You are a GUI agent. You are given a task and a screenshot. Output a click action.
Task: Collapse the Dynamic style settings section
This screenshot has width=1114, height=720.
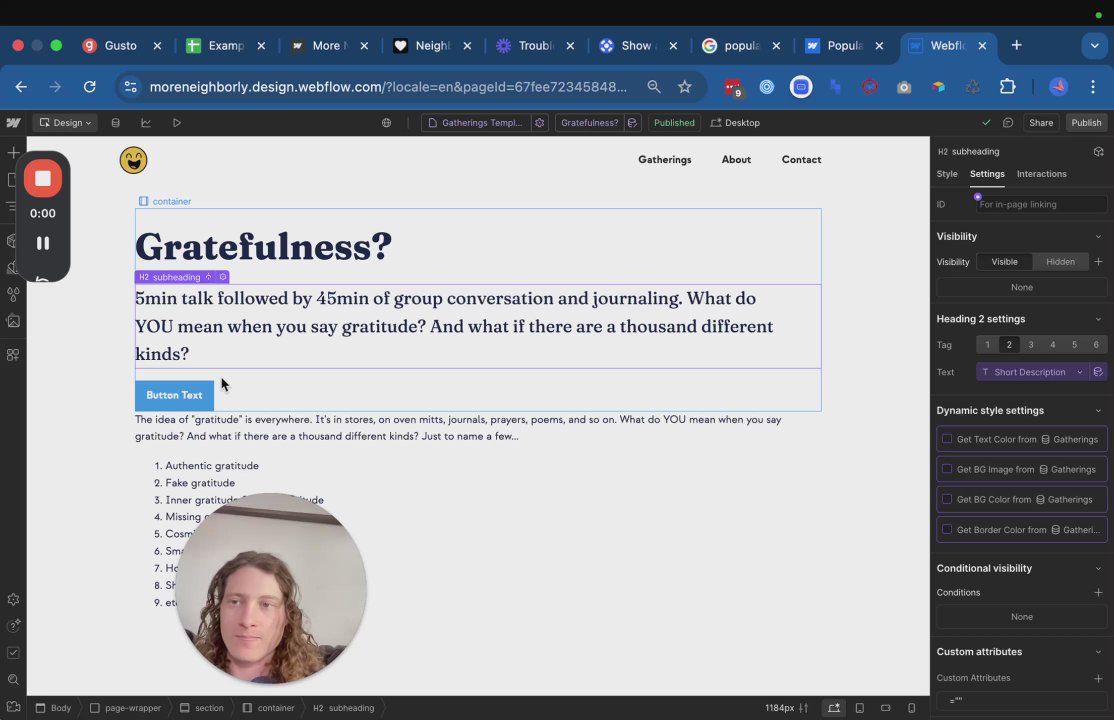click(1098, 411)
